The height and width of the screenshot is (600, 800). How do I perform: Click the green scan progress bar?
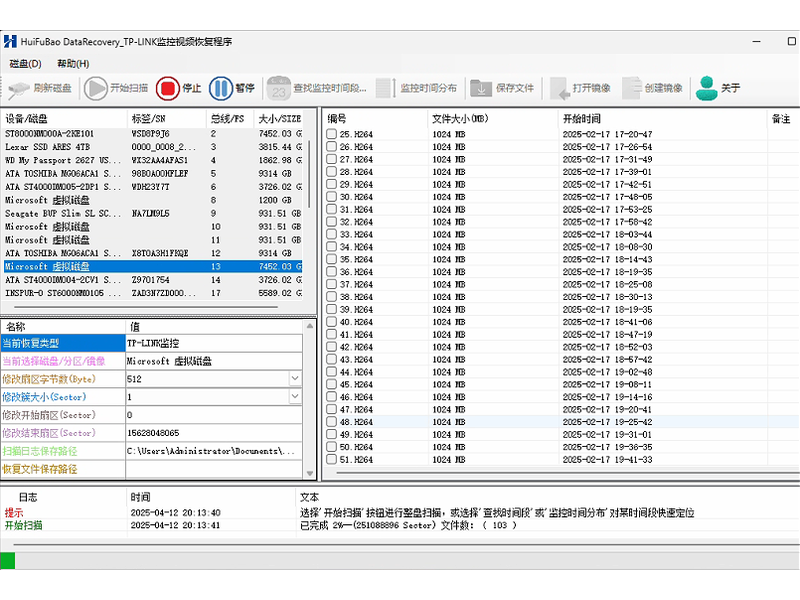(8, 561)
